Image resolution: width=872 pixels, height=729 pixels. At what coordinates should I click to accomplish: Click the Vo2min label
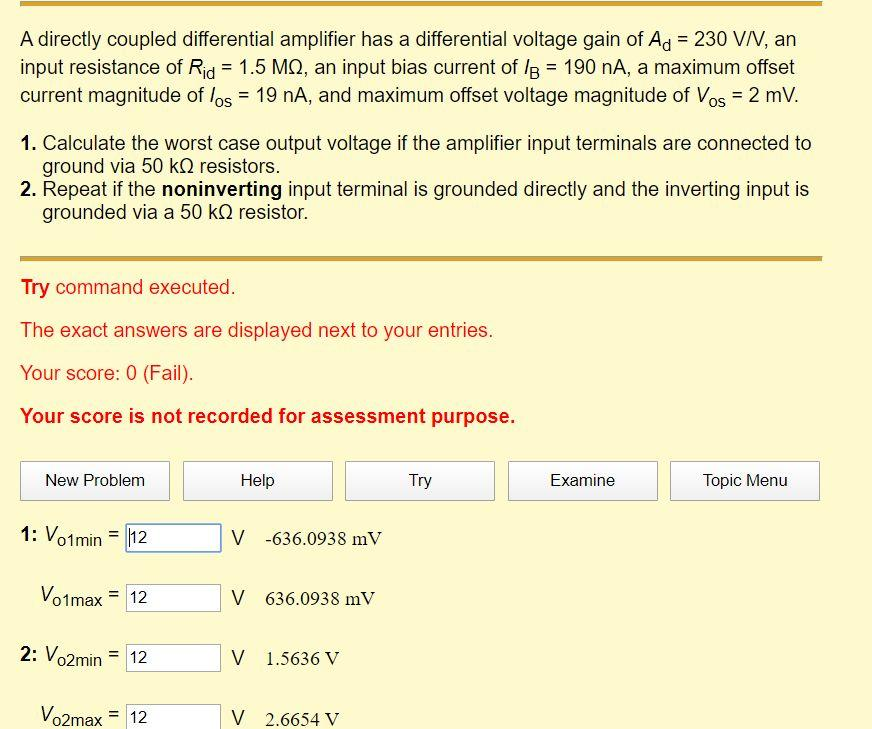(73, 657)
